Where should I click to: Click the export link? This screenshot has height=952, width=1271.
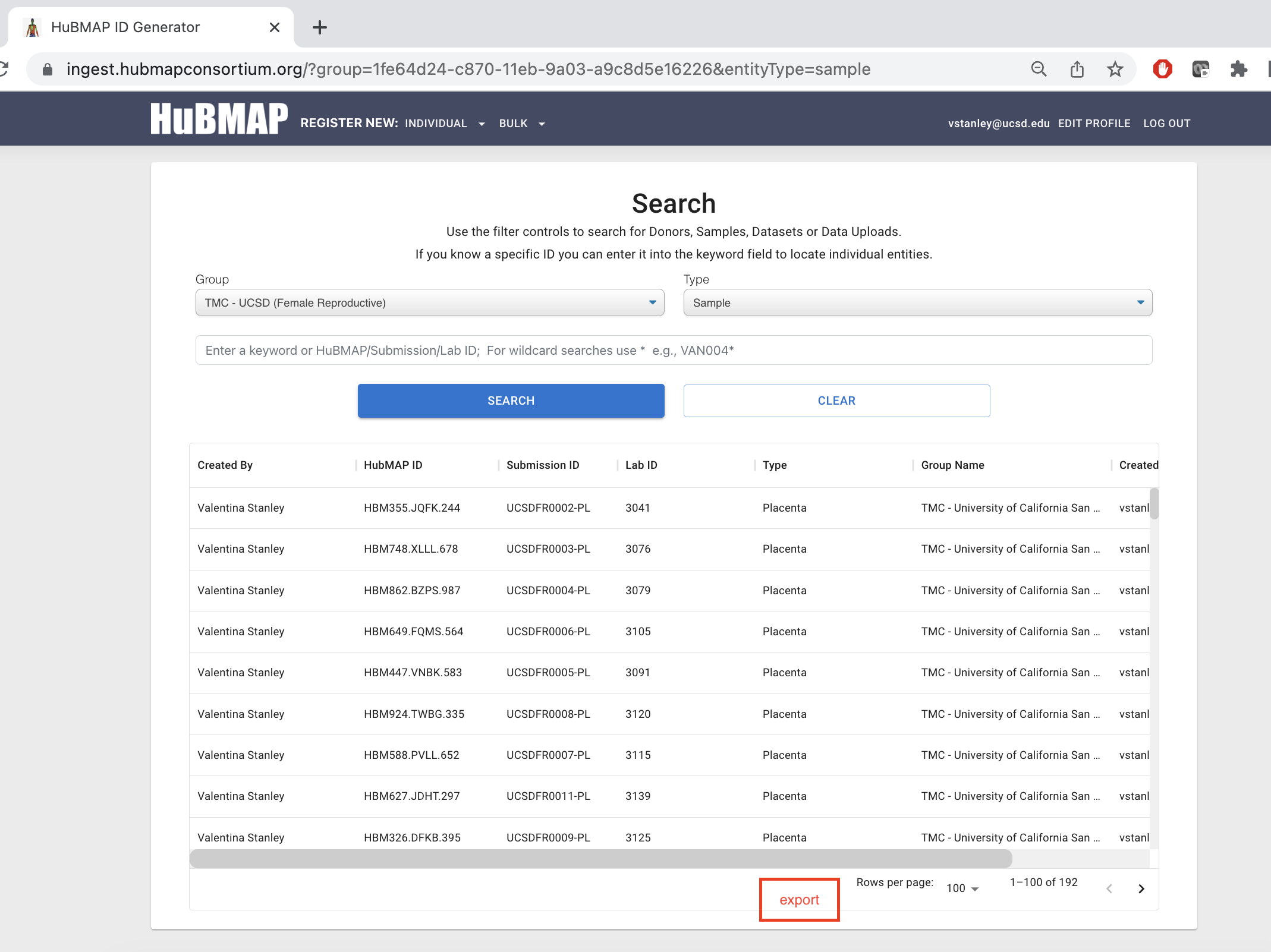(x=799, y=899)
